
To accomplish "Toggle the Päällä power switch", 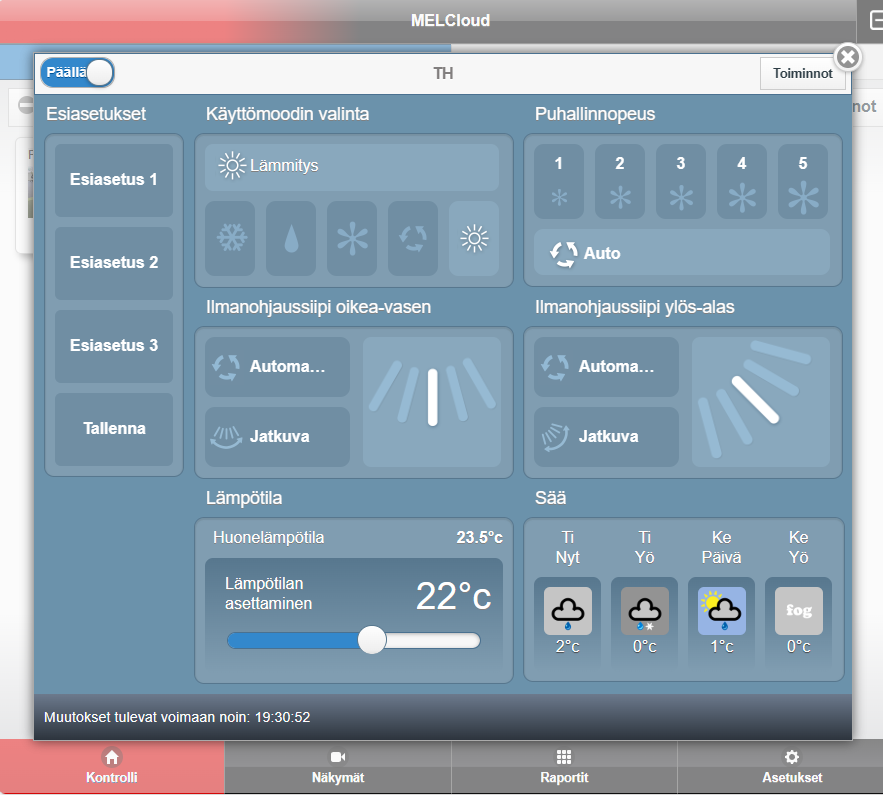I will 78,73.
